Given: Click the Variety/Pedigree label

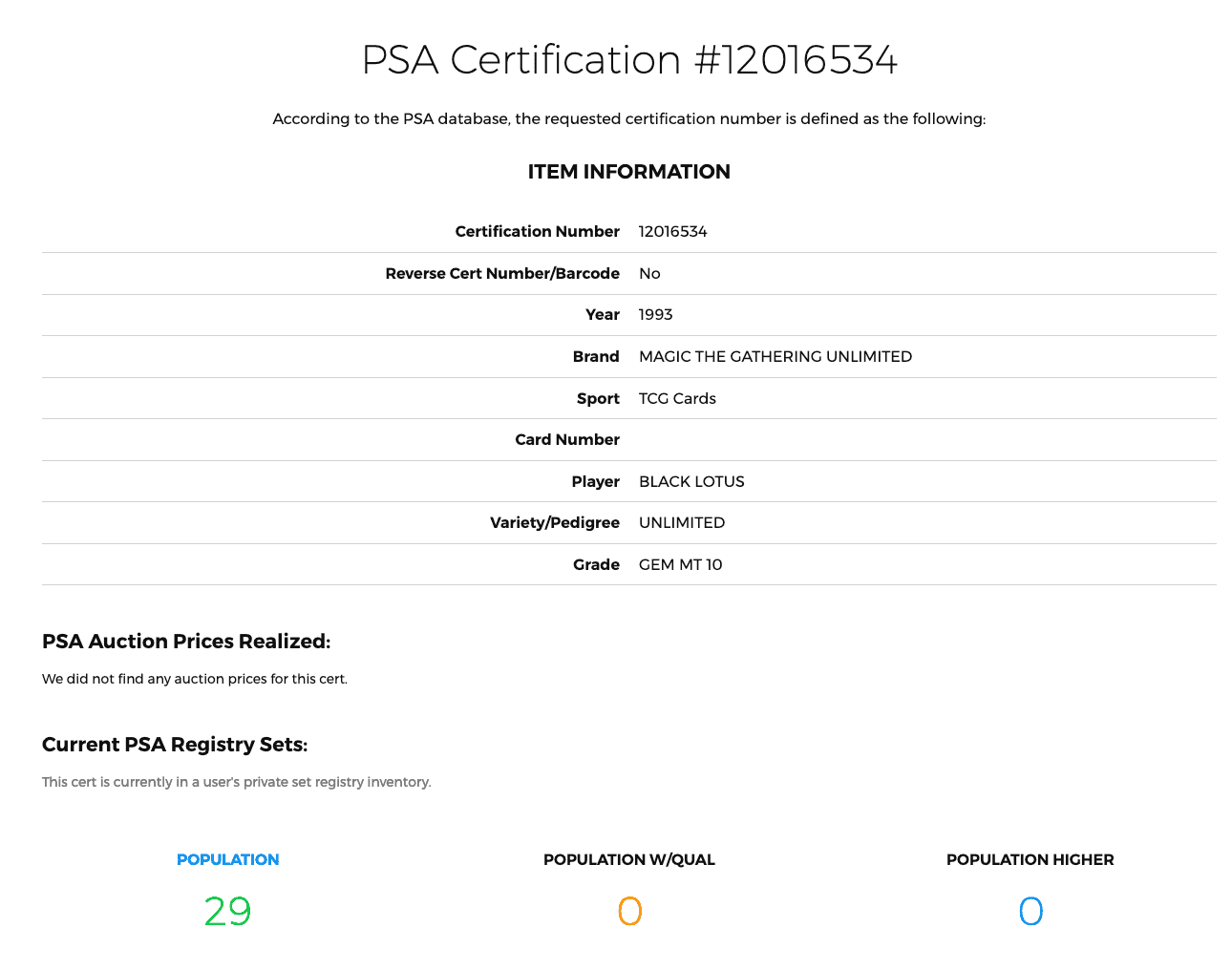Looking at the screenshot, I should pyautogui.click(x=555, y=523).
